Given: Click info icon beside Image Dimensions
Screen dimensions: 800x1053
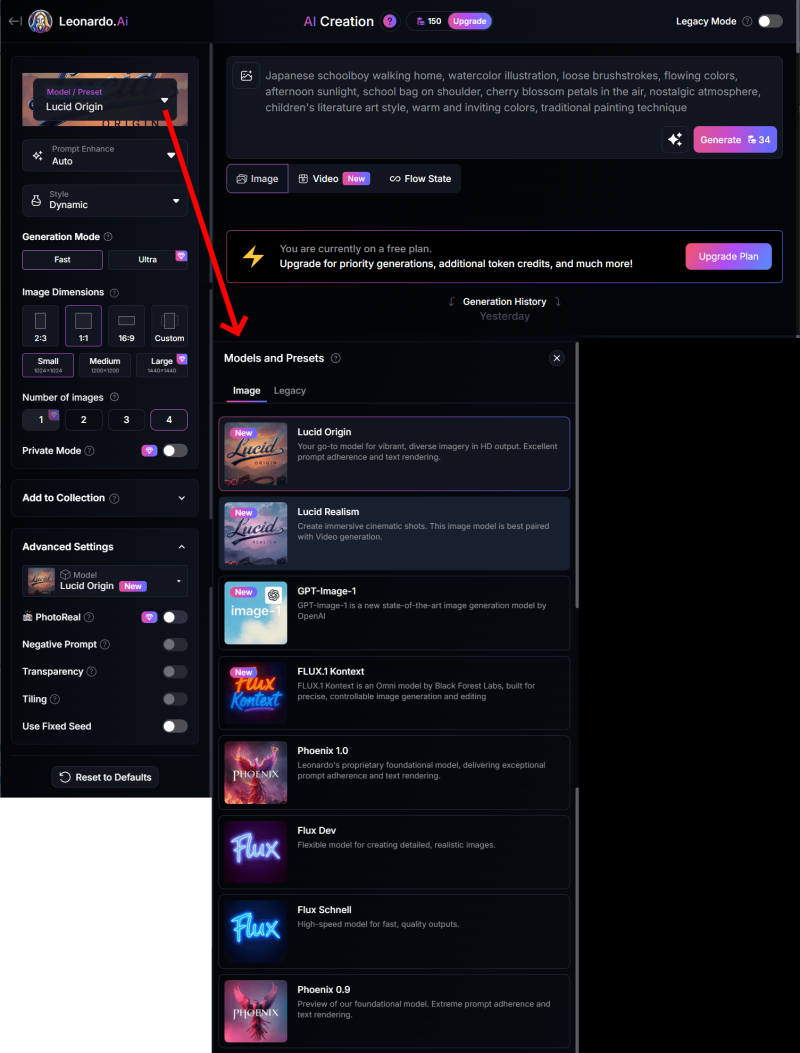Looking at the screenshot, I should click(113, 293).
